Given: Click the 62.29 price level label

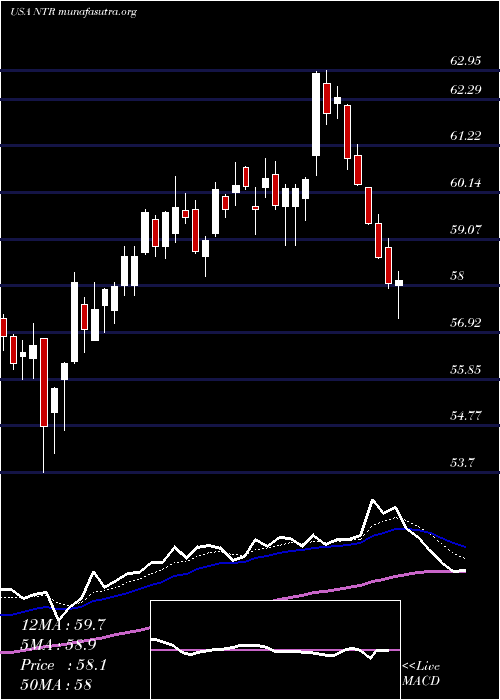Looking at the screenshot, I should (466, 90).
